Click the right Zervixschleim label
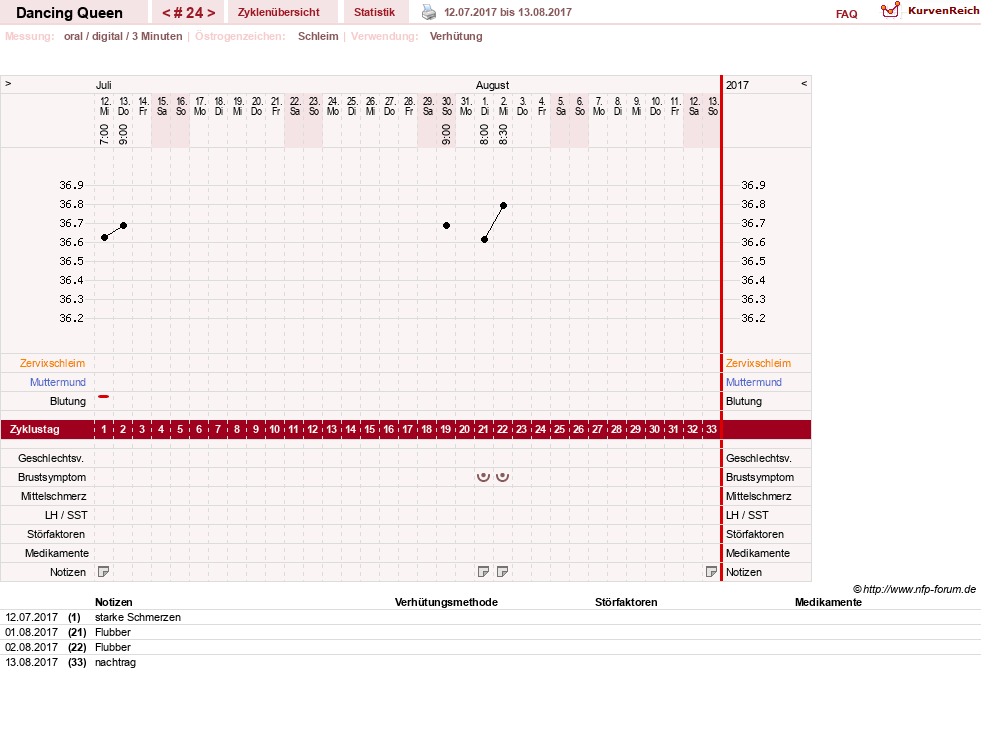 [x=758, y=363]
